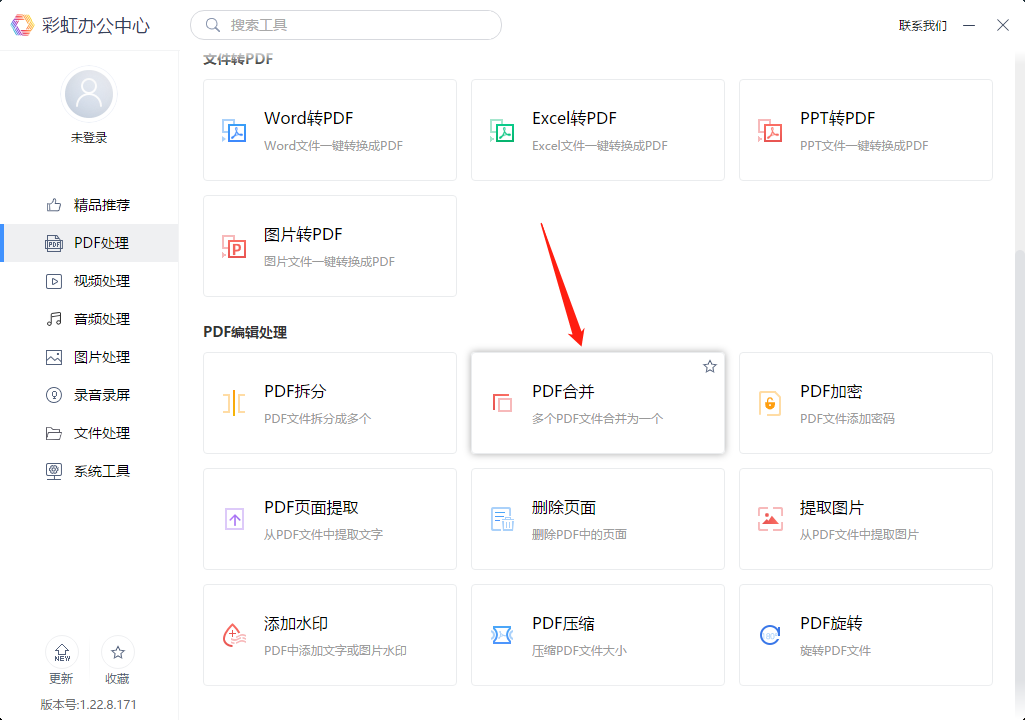Viewport: 1025px width, 720px height.
Task: Click the description 压缩PDF文件大小
Action: pos(579,651)
